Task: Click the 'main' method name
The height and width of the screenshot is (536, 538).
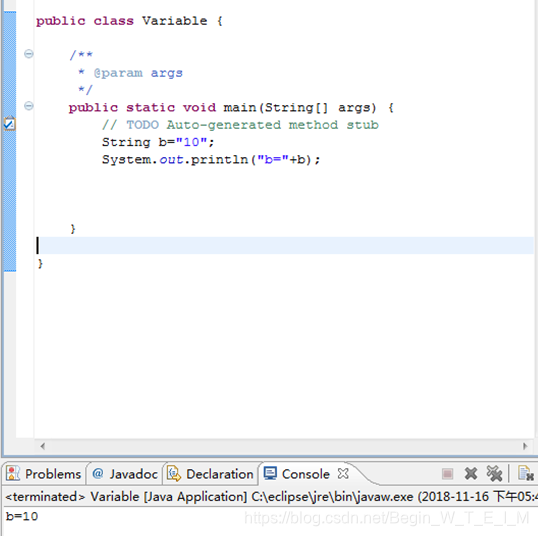Action: (x=239, y=107)
